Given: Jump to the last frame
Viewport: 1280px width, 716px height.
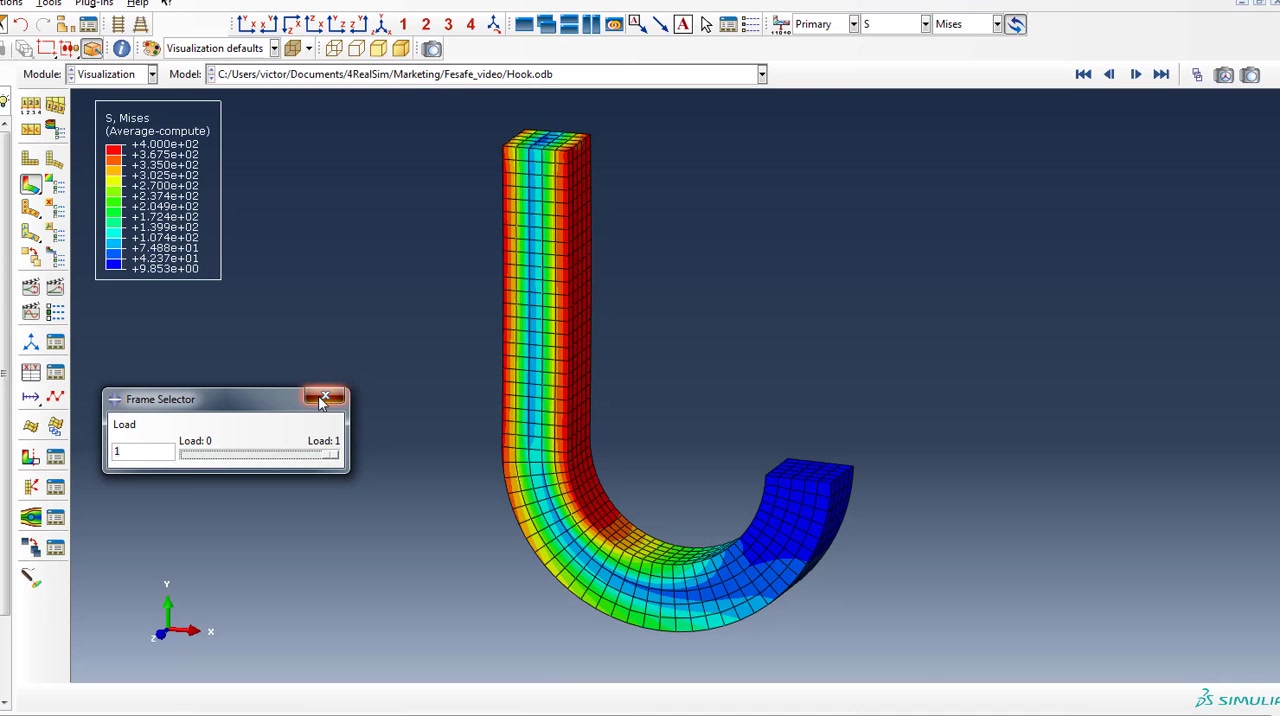Looking at the screenshot, I should tap(1161, 74).
